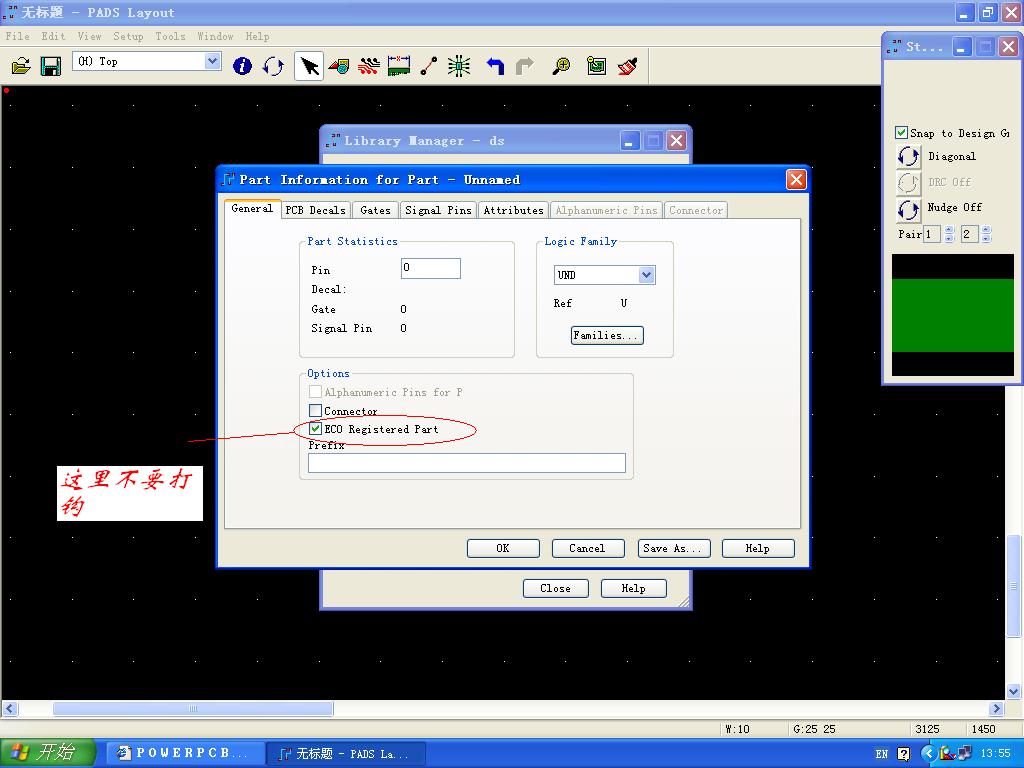
Task: Open the Window menu
Action: click(216, 36)
